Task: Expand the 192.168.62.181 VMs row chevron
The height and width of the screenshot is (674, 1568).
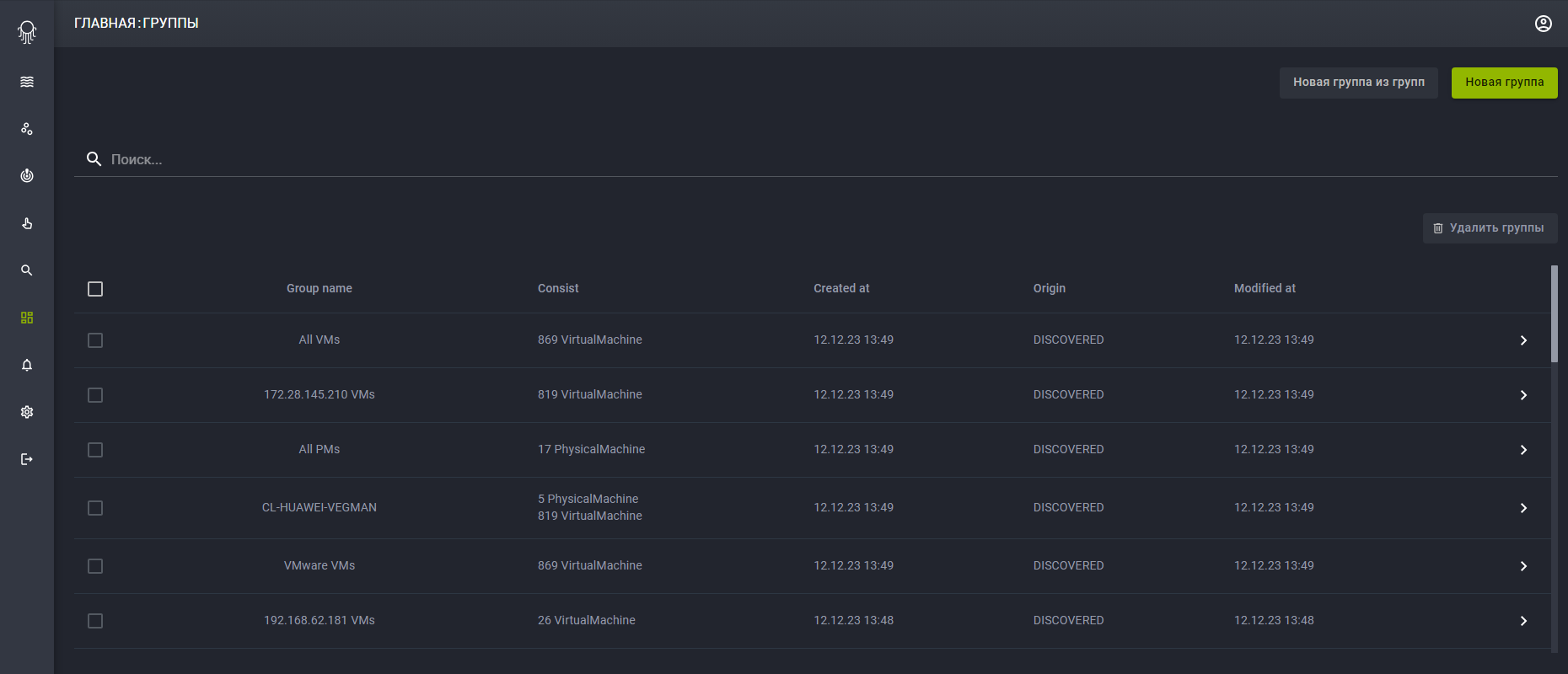Action: [x=1523, y=621]
